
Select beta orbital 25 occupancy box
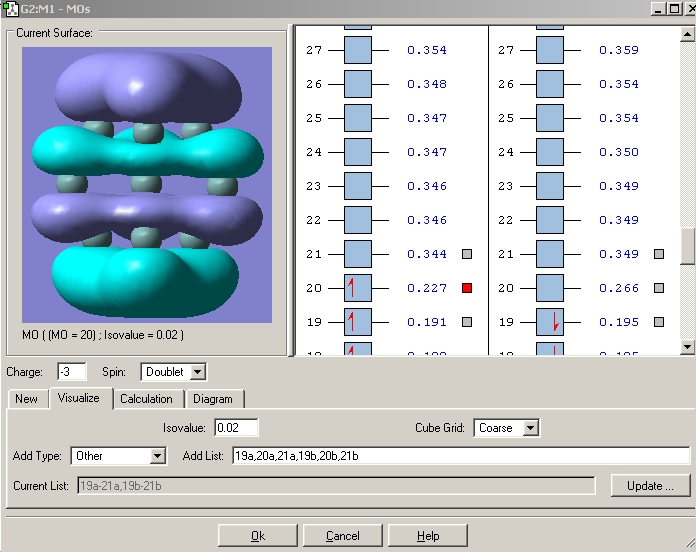pos(550,118)
